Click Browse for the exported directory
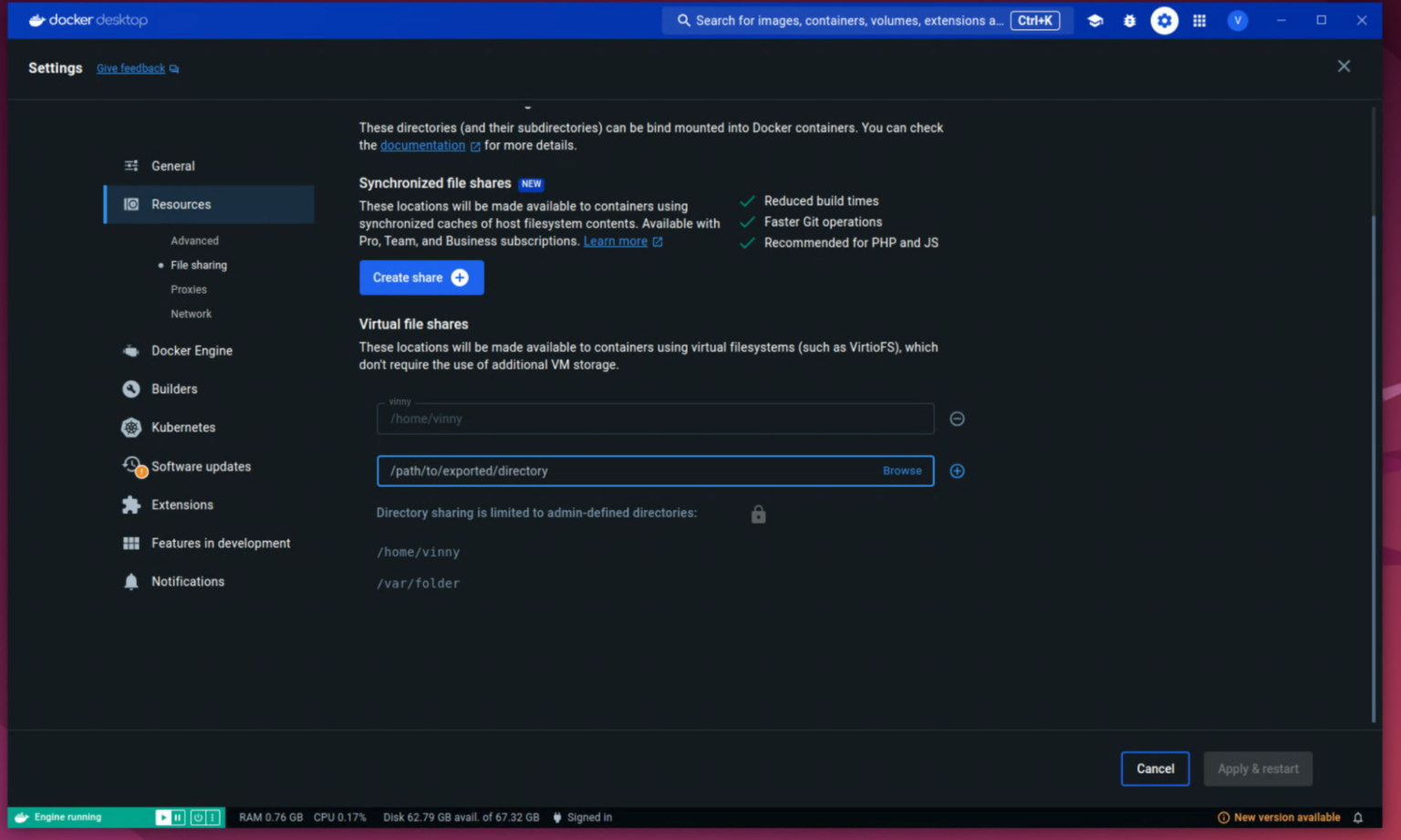This screenshot has height=840, width=1401. tap(901, 471)
